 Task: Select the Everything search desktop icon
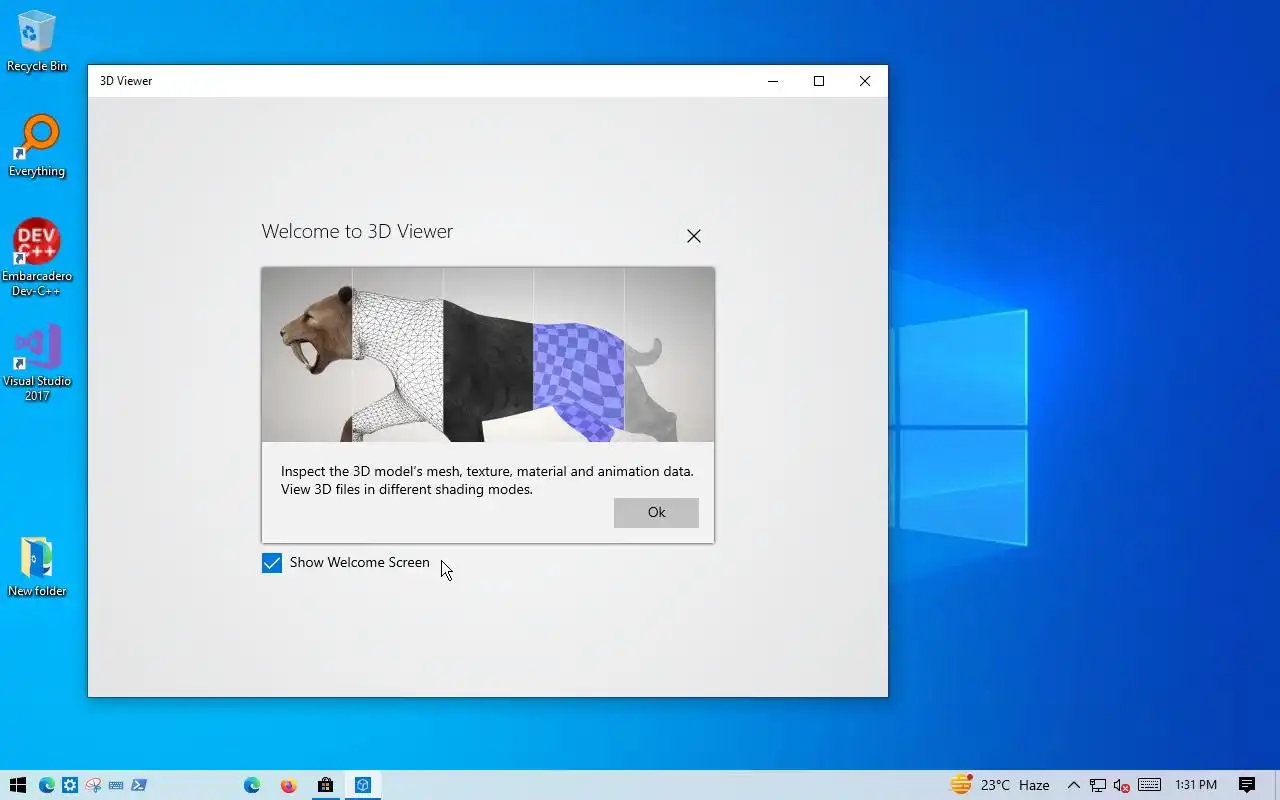pyautogui.click(x=37, y=146)
